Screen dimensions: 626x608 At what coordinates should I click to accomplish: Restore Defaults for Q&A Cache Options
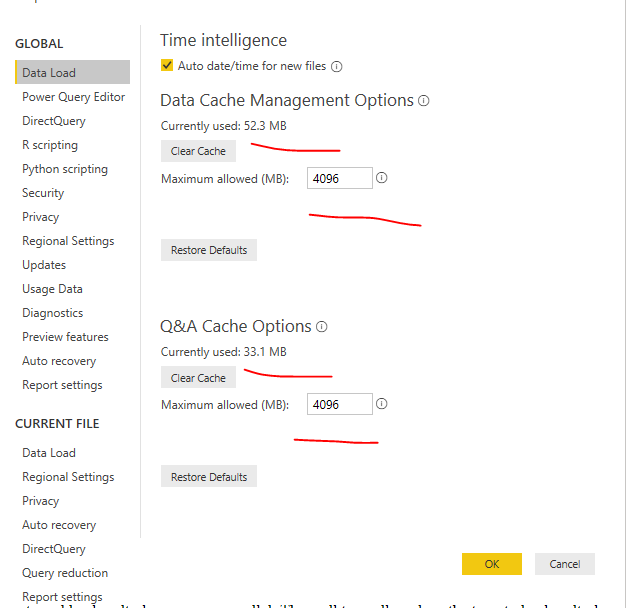point(209,476)
